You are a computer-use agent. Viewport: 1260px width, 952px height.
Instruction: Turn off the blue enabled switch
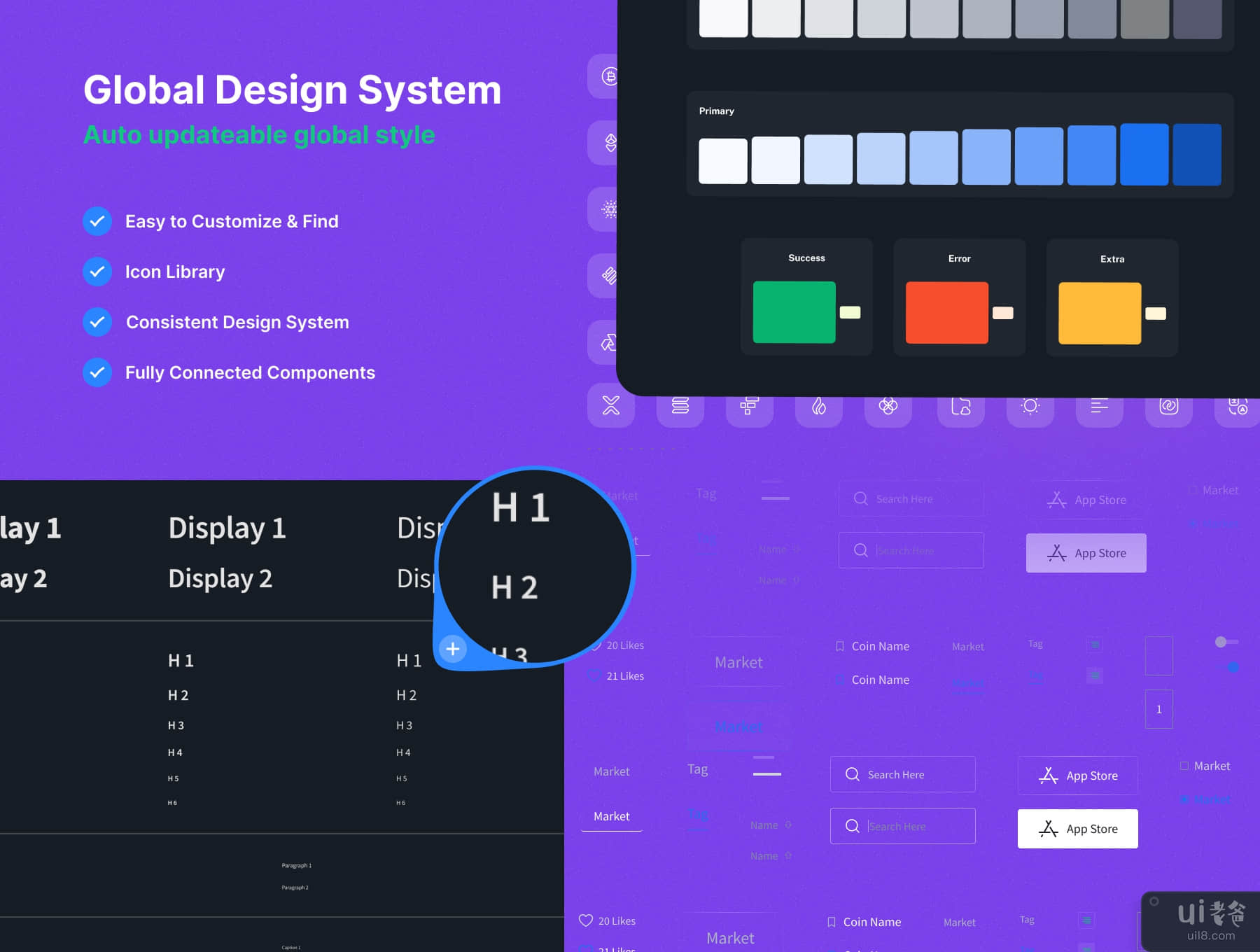tap(1232, 667)
